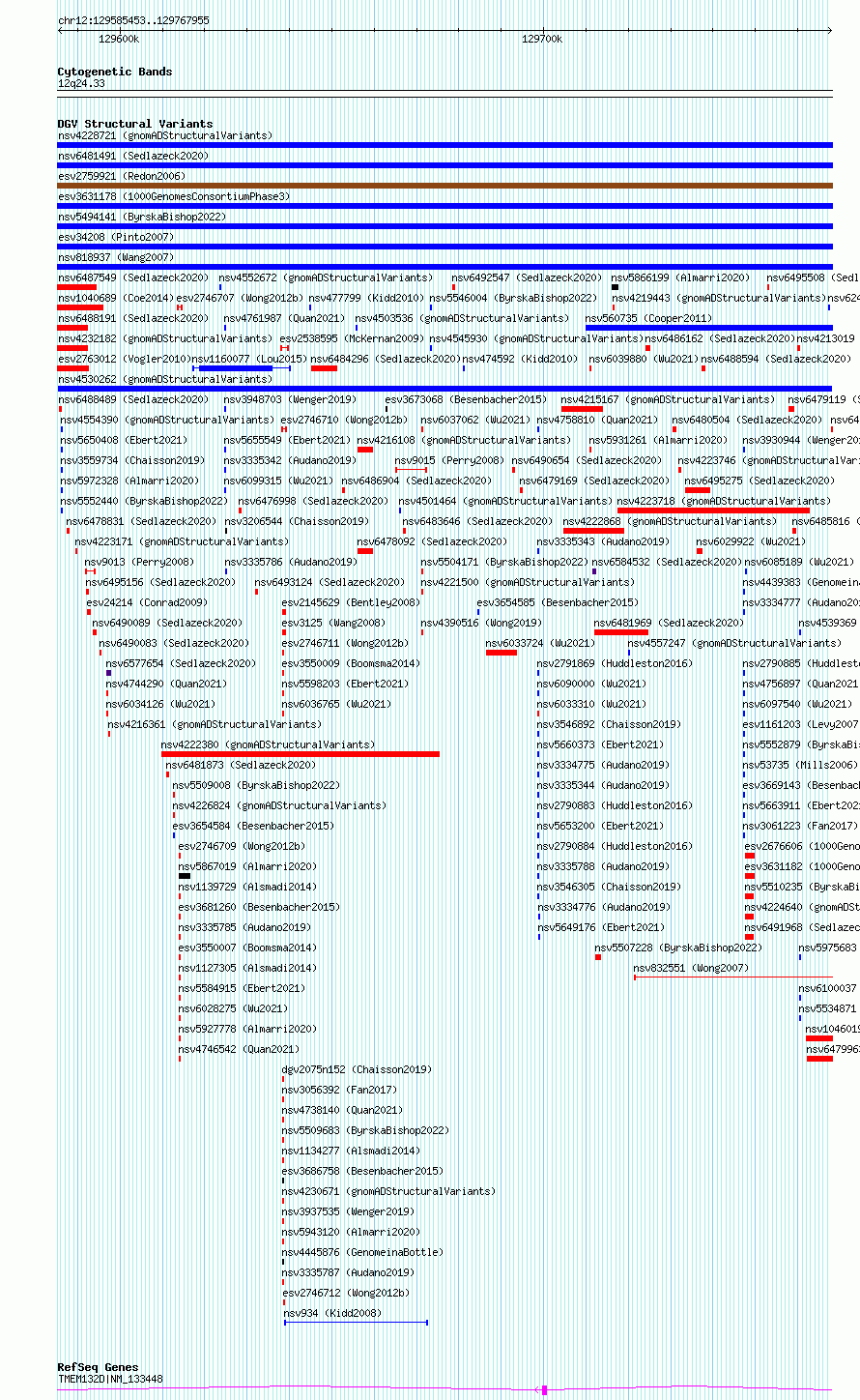This screenshot has height=1400, width=860.
Task: Click the nsv832551 Wong2007 label
Action: 691,968
